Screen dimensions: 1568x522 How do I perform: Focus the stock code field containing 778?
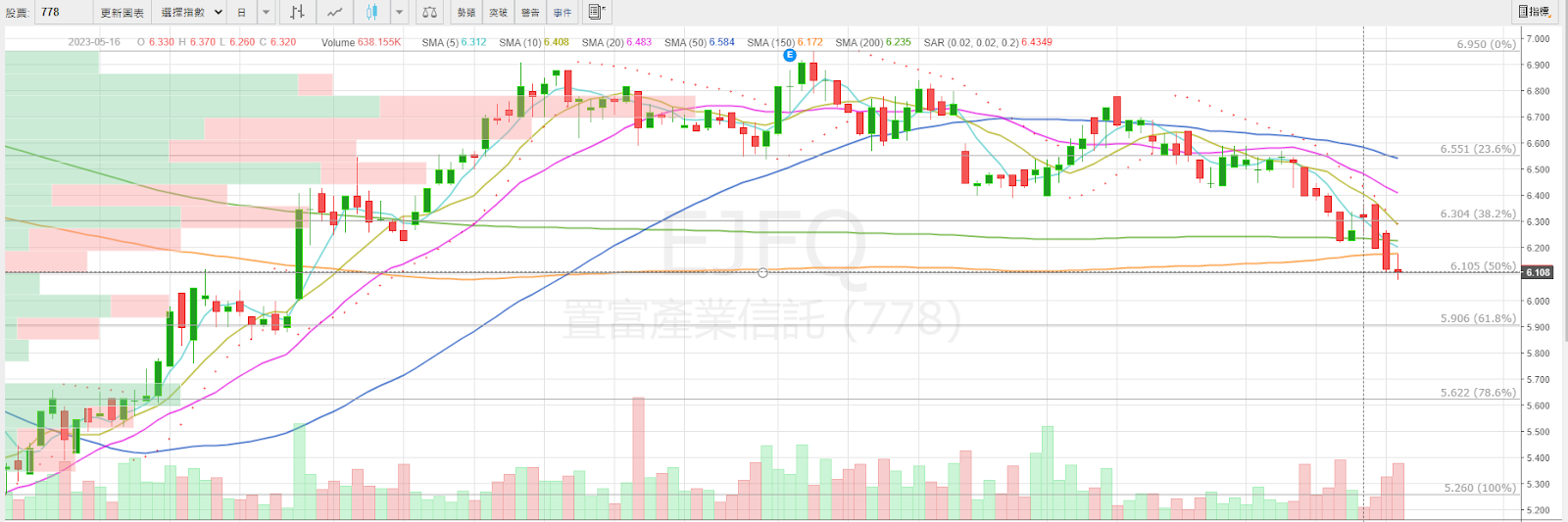63,13
